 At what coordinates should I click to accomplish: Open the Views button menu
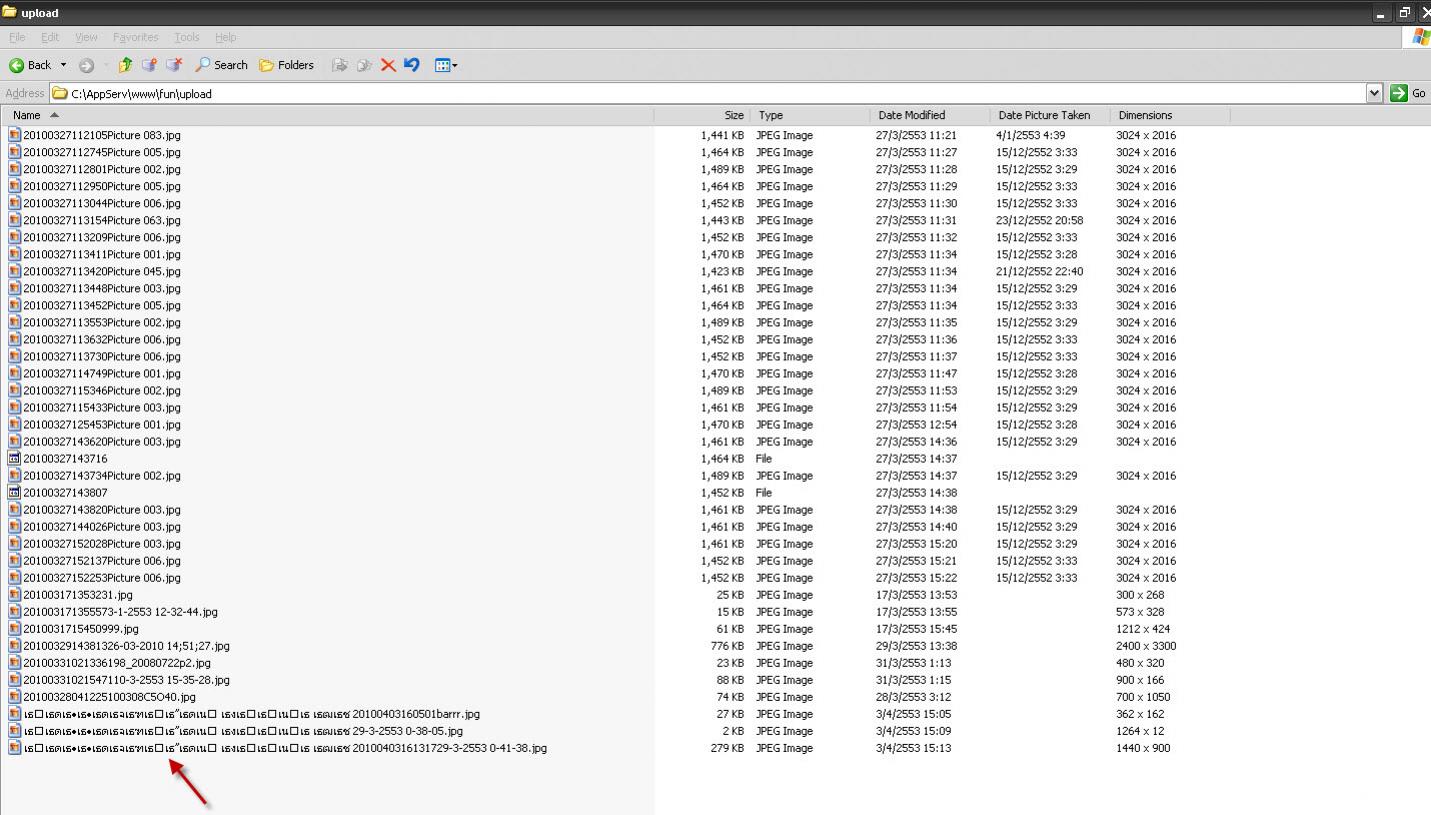[x=446, y=65]
